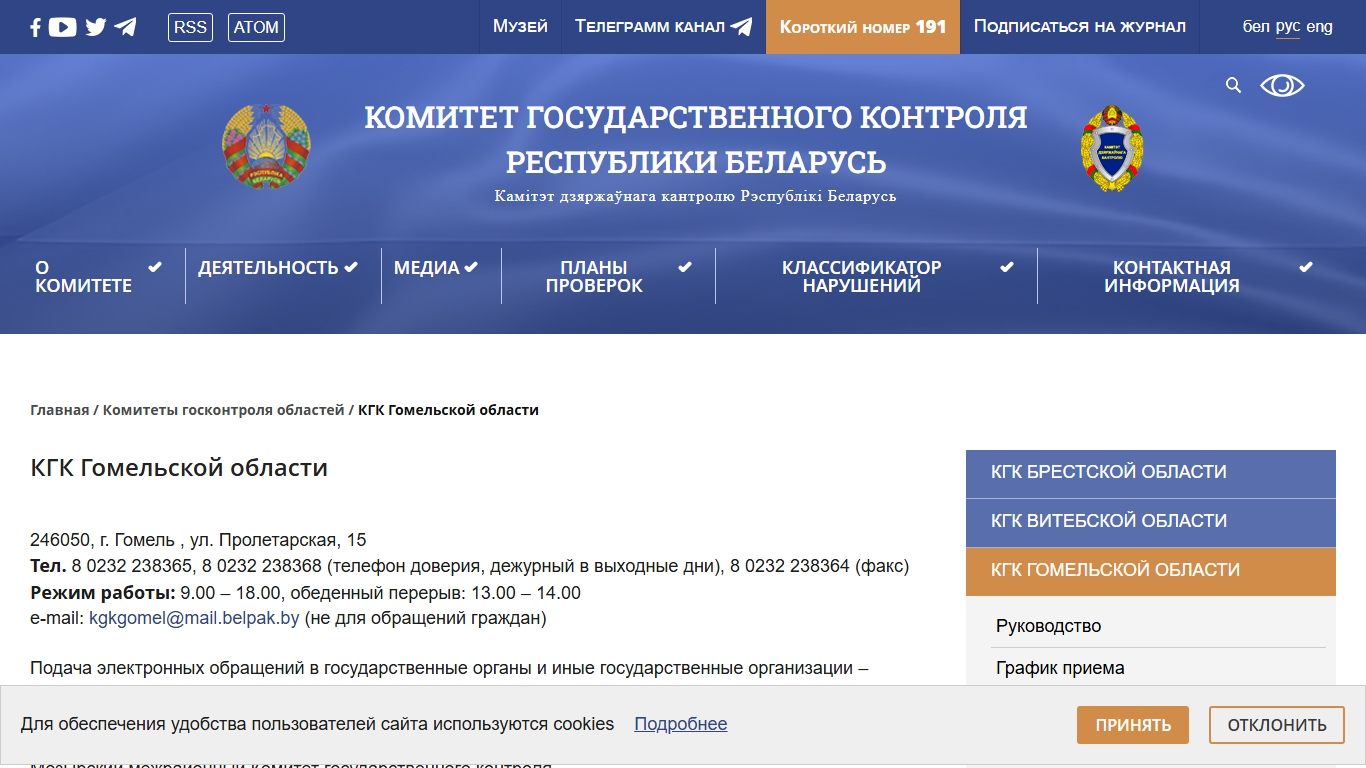The width and height of the screenshot is (1366, 768).
Task: Go to the Музей link
Action: pyautogui.click(x=520, y=27)
